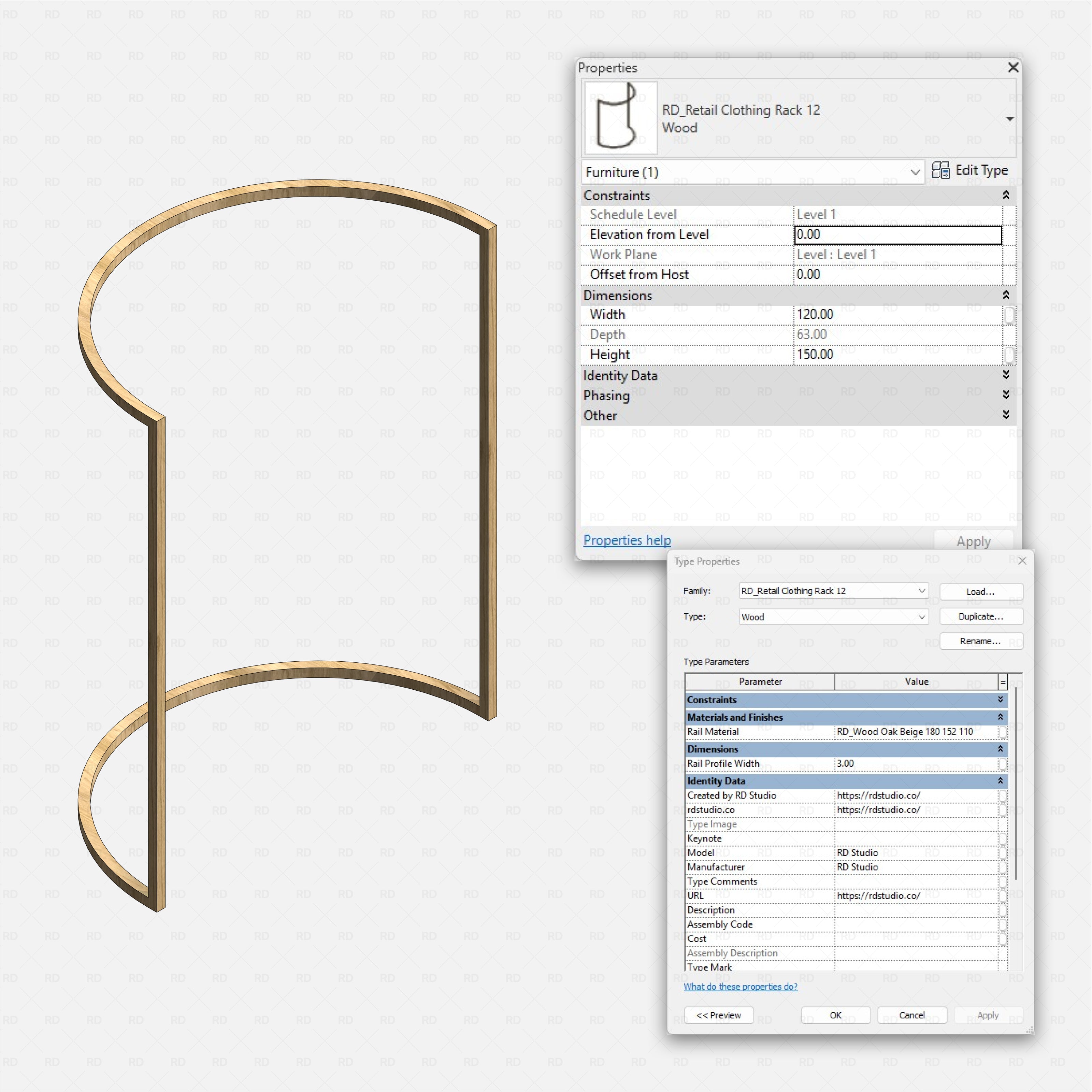Click the Type Comments value cell

916,882
